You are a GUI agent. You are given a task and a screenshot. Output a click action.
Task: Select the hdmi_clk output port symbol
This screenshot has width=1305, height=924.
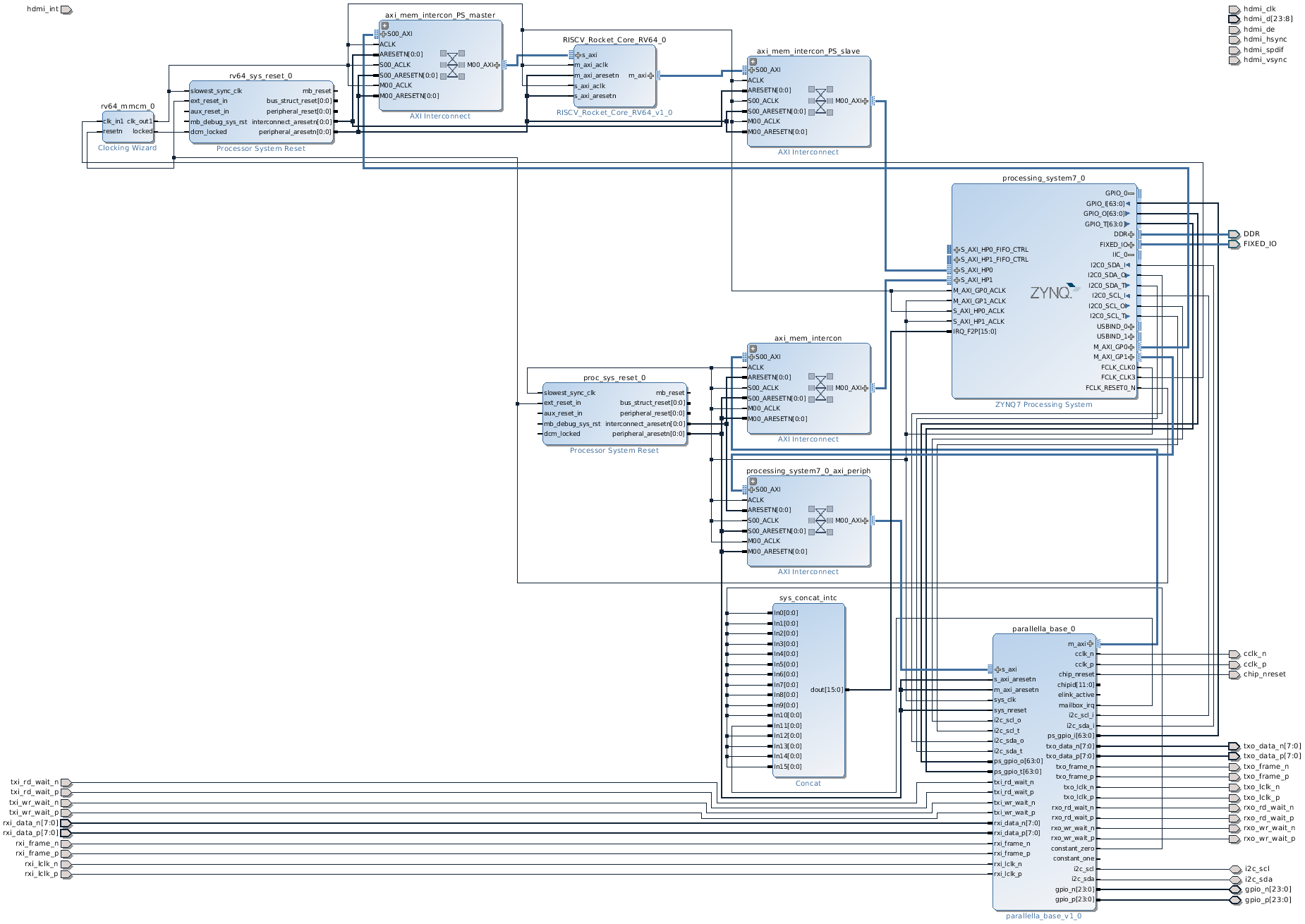click(x=1234, y=10)
